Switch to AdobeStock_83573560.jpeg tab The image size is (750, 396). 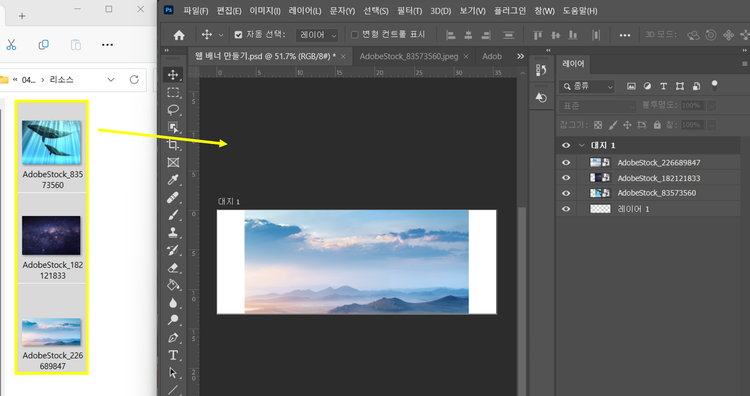click(x=409, y=56)
